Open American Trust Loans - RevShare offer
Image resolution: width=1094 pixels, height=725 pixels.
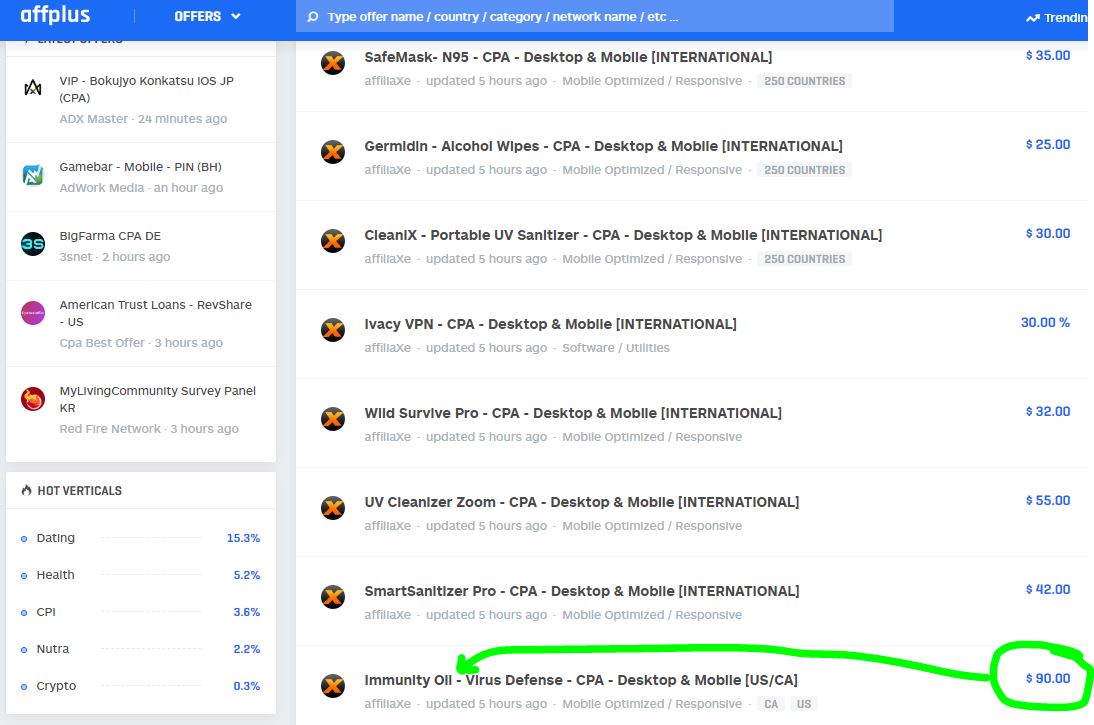point(156,313)
